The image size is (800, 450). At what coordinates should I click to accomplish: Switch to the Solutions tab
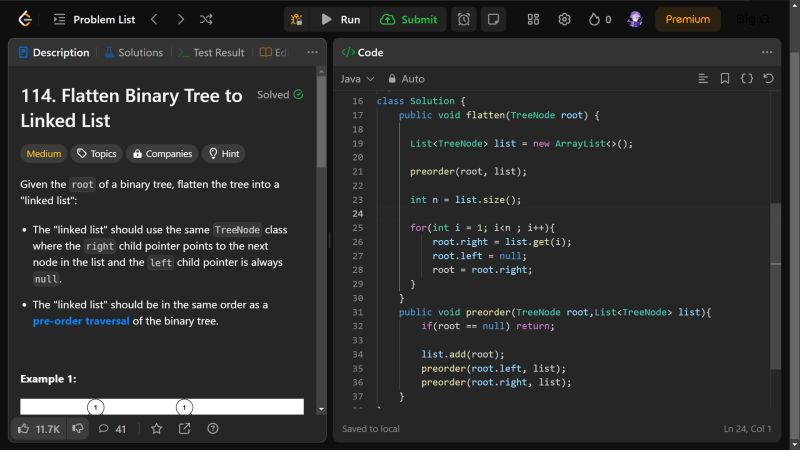133,52
